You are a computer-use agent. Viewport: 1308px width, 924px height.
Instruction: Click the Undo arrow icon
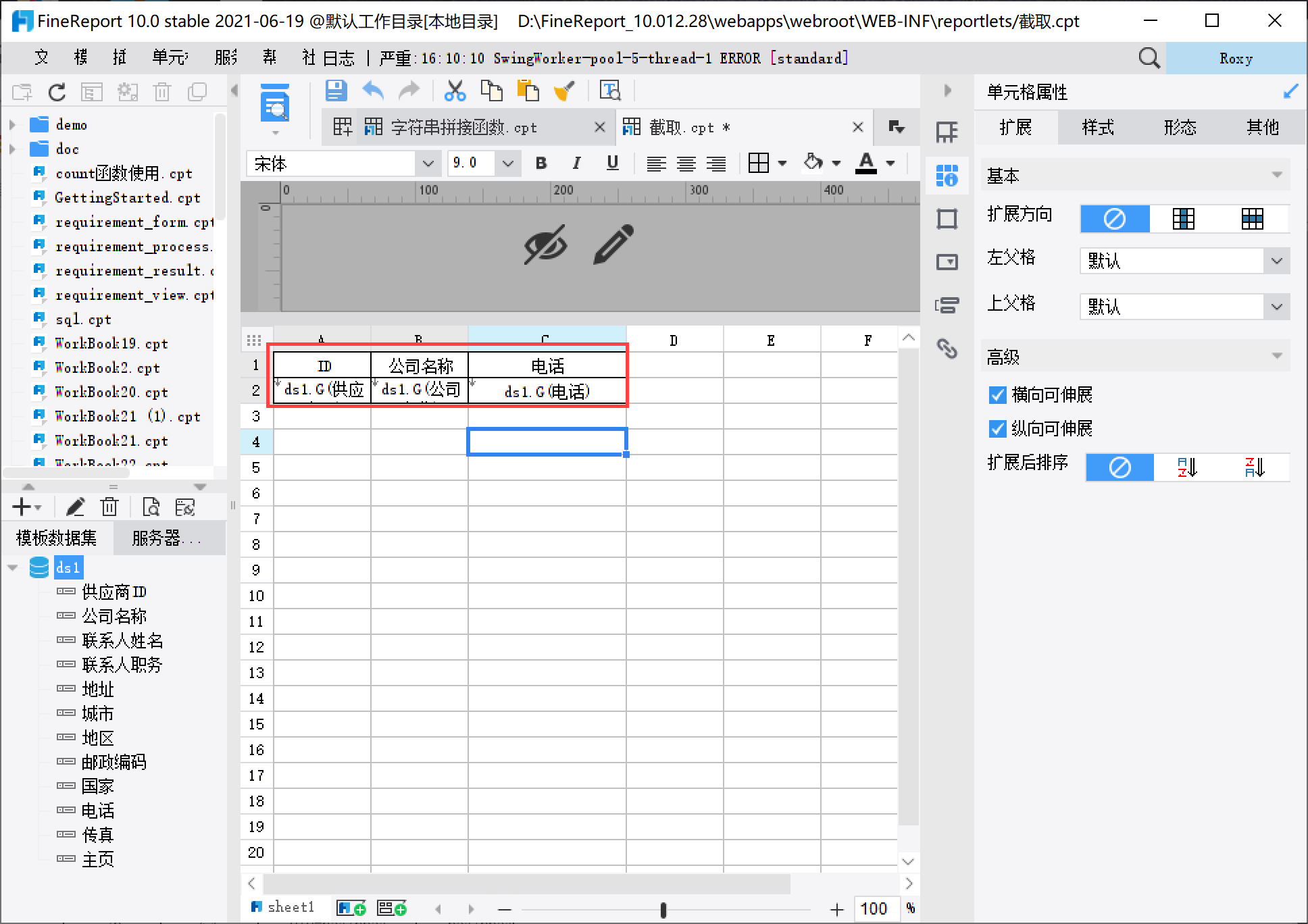click(x=373, y=91)
